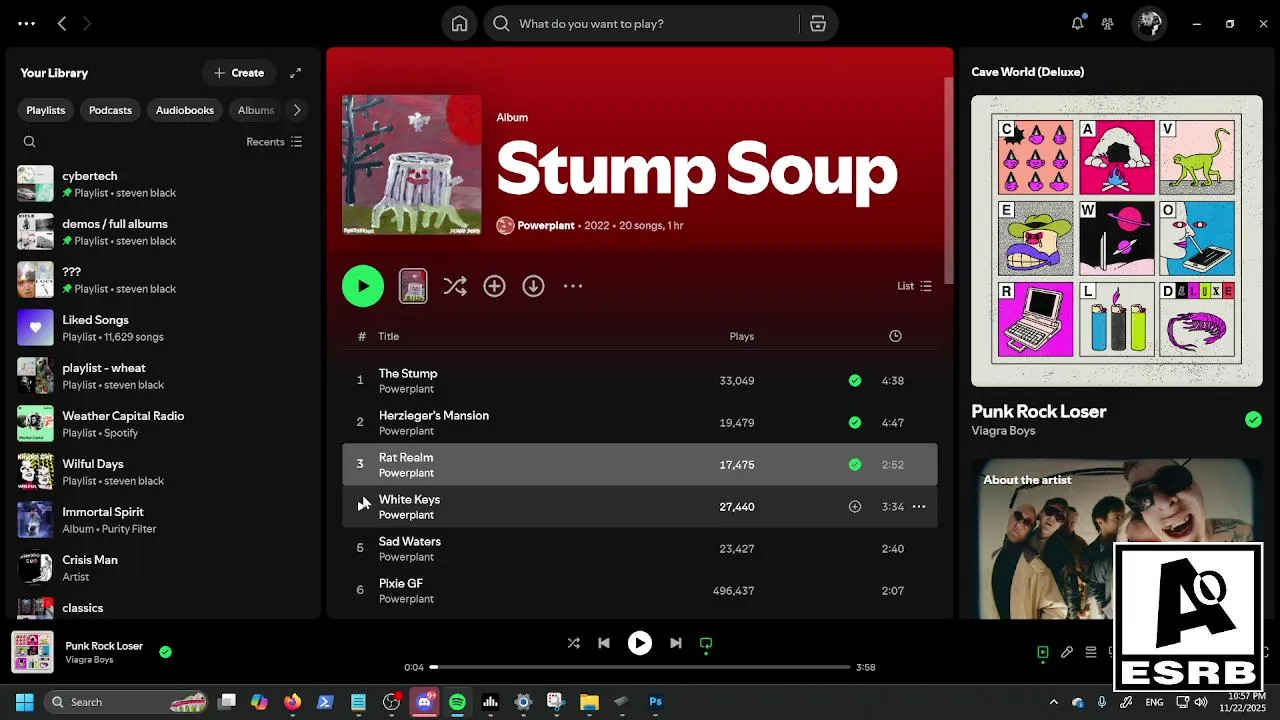This screenshot has width=1280, height=720.
Task: Open the What's New notifications bell
Action: coord(1077,23)
